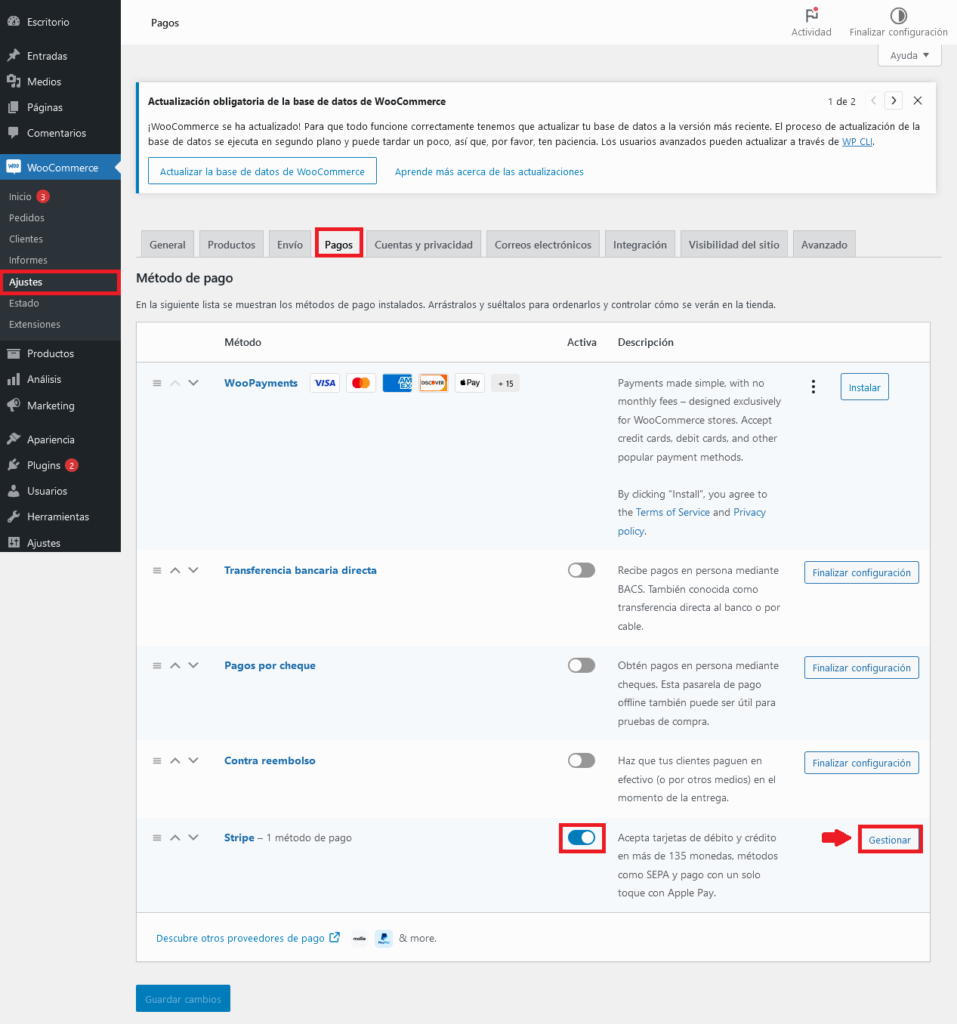This screenshot has width=957, height=1024.
Task: Go to the next notice with the right arrow
Action: coord(894,100)
